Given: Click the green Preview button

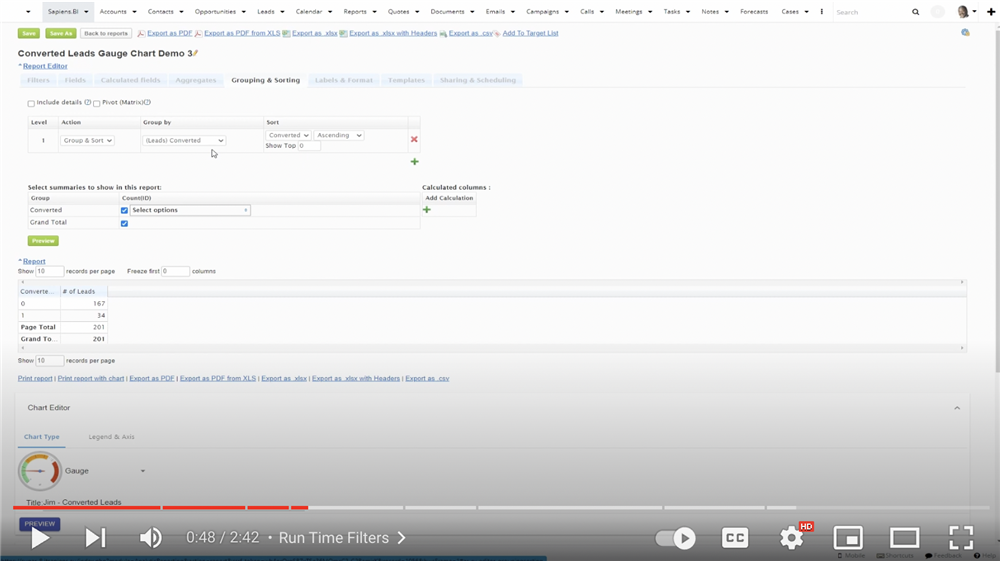Looking at the screenshot, I should coord(43,241).
